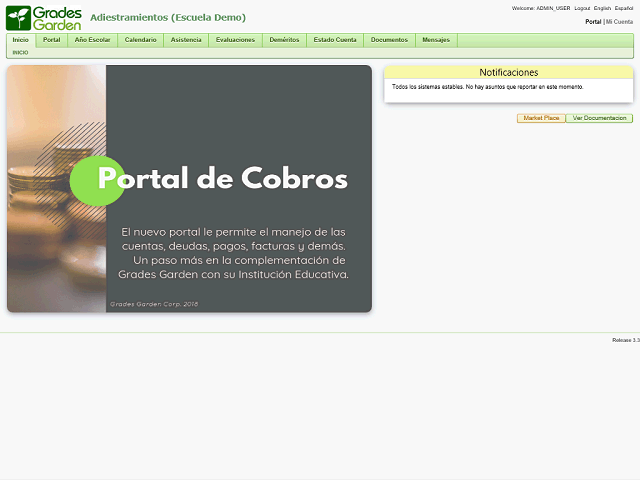Open the Evaluaciones menu
Screen dimensions: 640x480
(235, 40)
